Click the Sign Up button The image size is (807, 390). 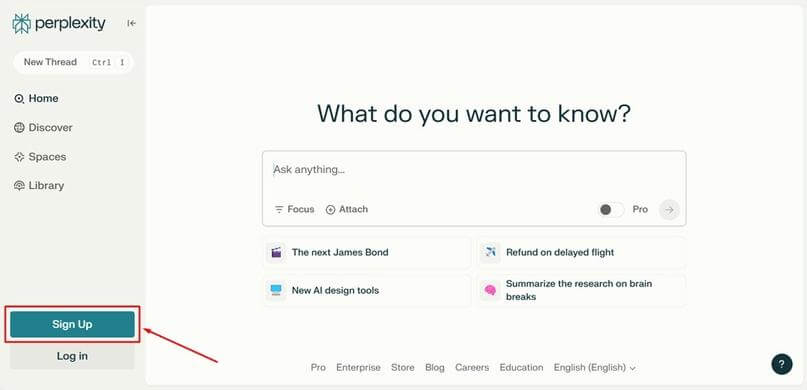pyautogui.click(x=72, y=324)
